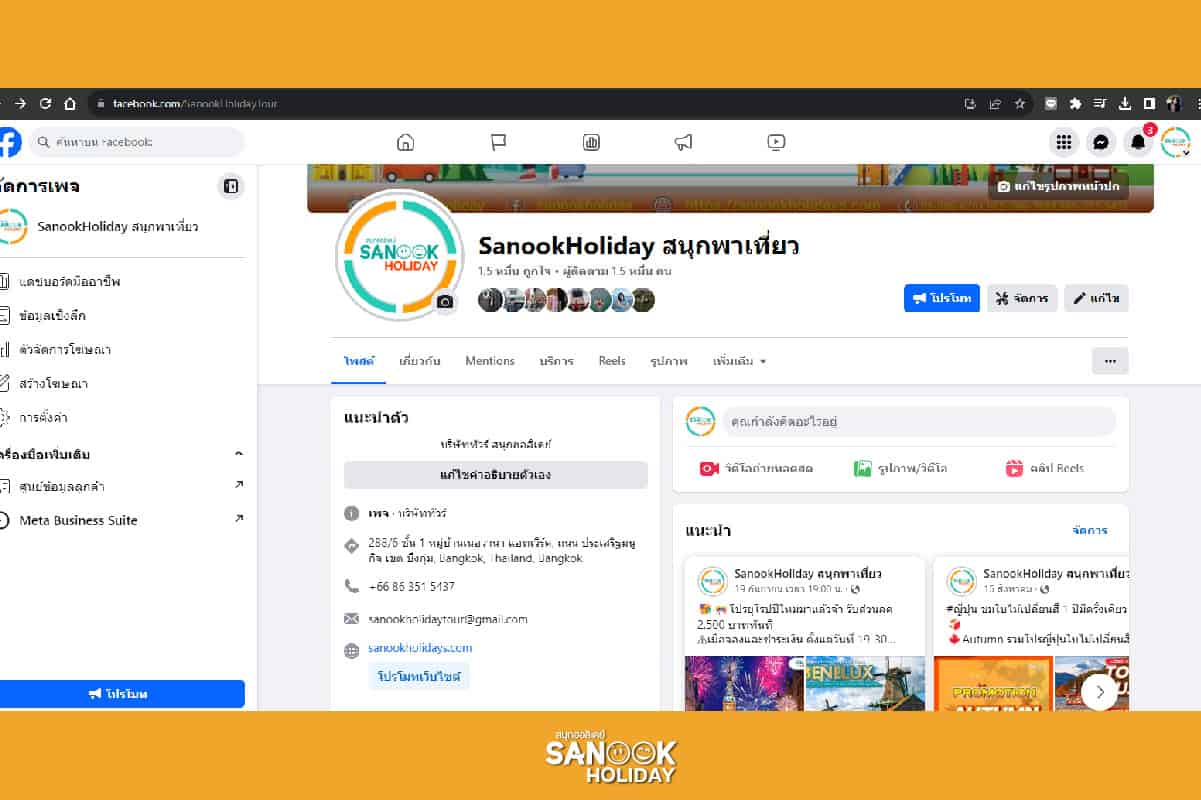Collapse the เครื่องมือเพิ่มเติม sidebar section
Image resolution: width=1201 pixels, height=800 pixels.
(x=239, y=452)
